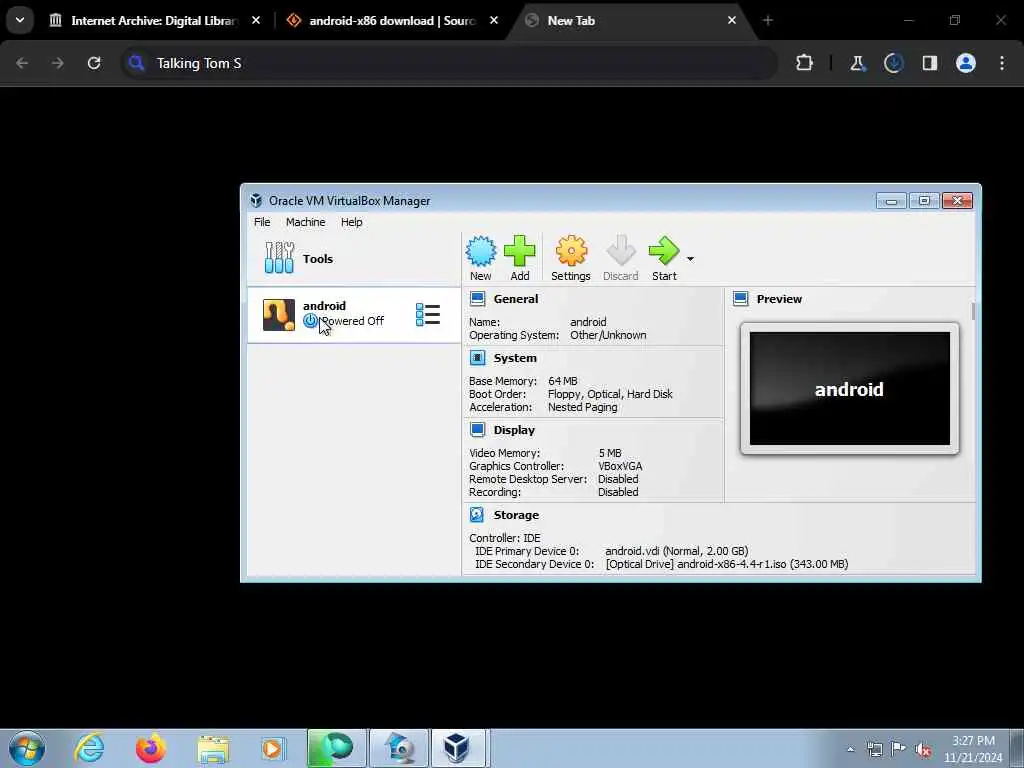
Task: Click the Action Center flag tray icon
Action: (x=899, y=749)
